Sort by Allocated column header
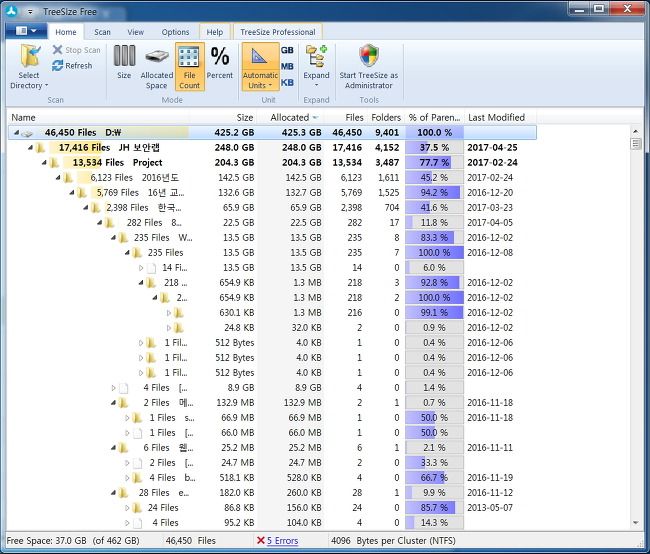This screenshot has height=554, width=650. (290, 117)
